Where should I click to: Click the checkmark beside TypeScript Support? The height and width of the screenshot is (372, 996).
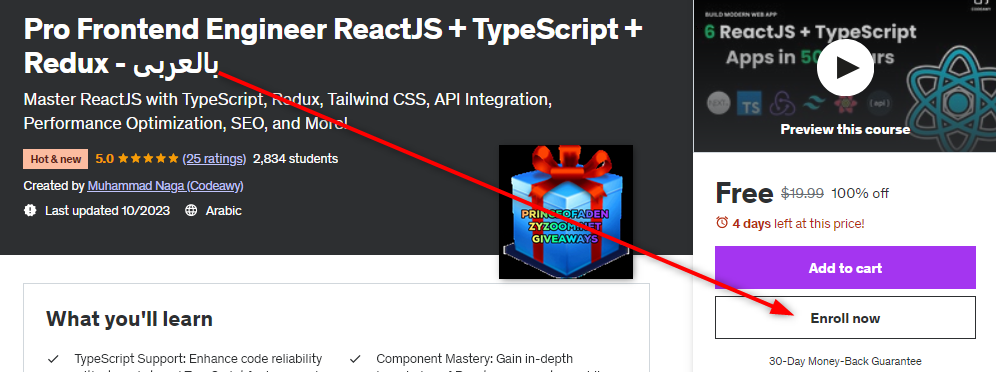53,359
